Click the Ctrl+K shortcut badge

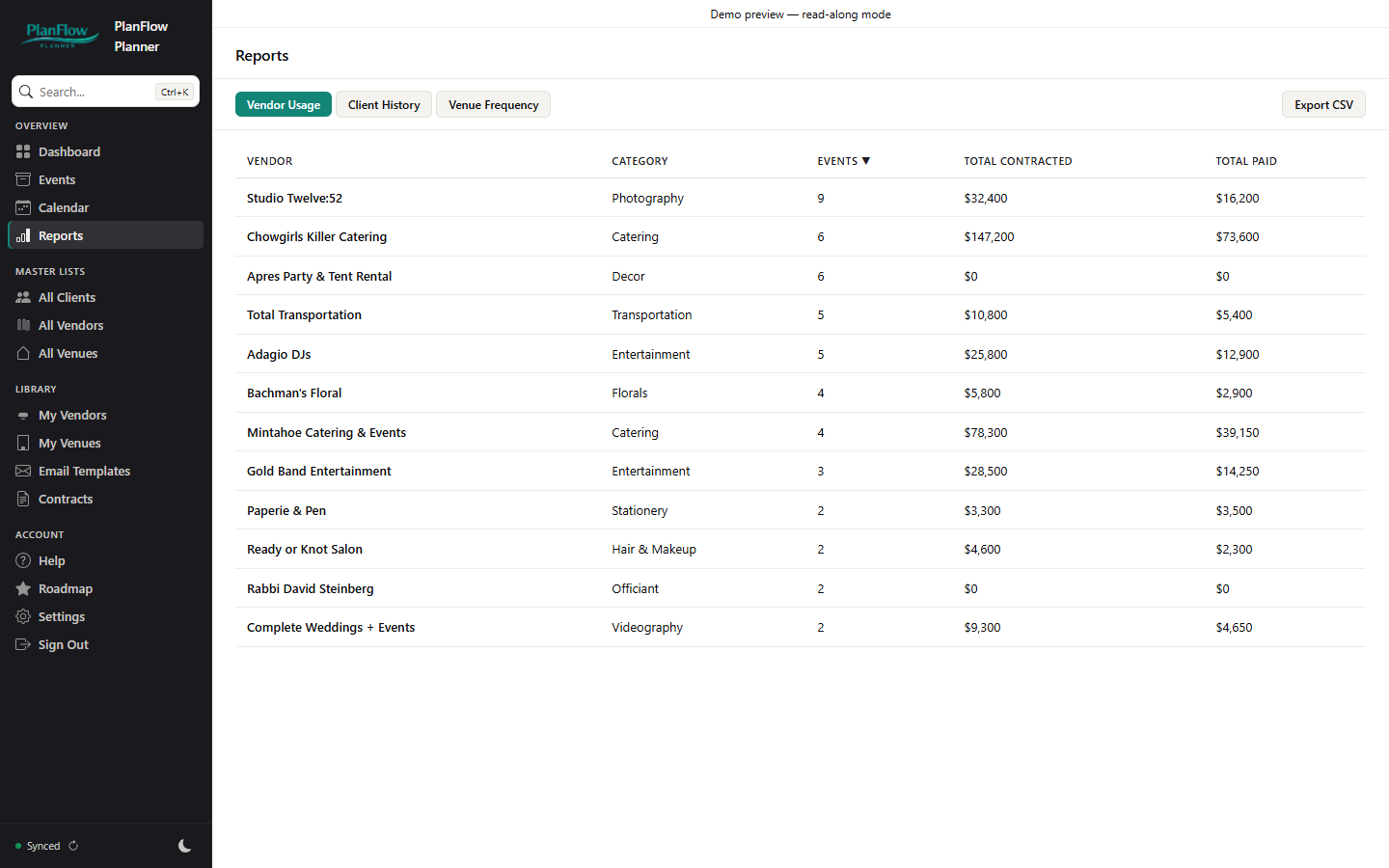(175, 92)
